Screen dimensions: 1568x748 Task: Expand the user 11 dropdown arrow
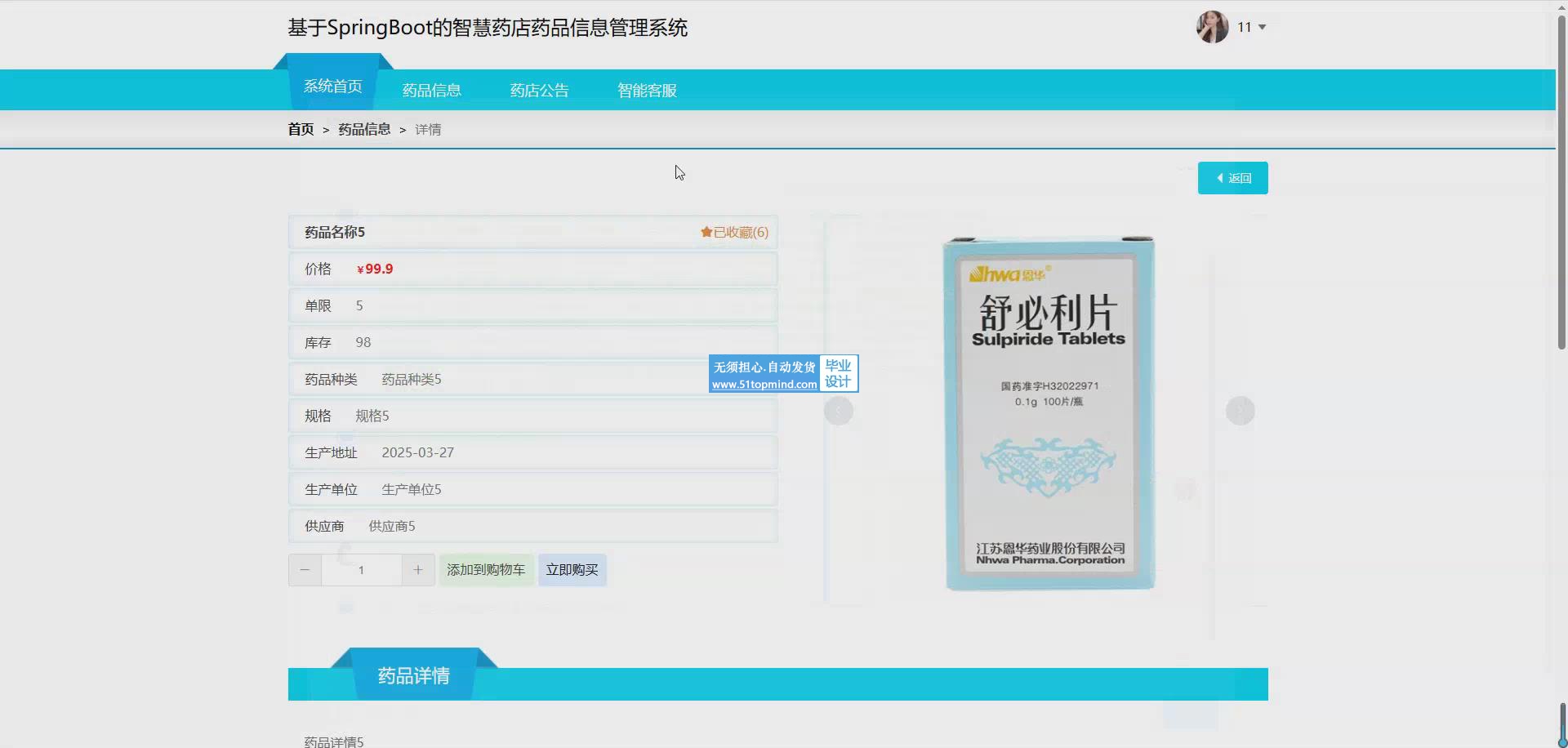pos(1262,28)
